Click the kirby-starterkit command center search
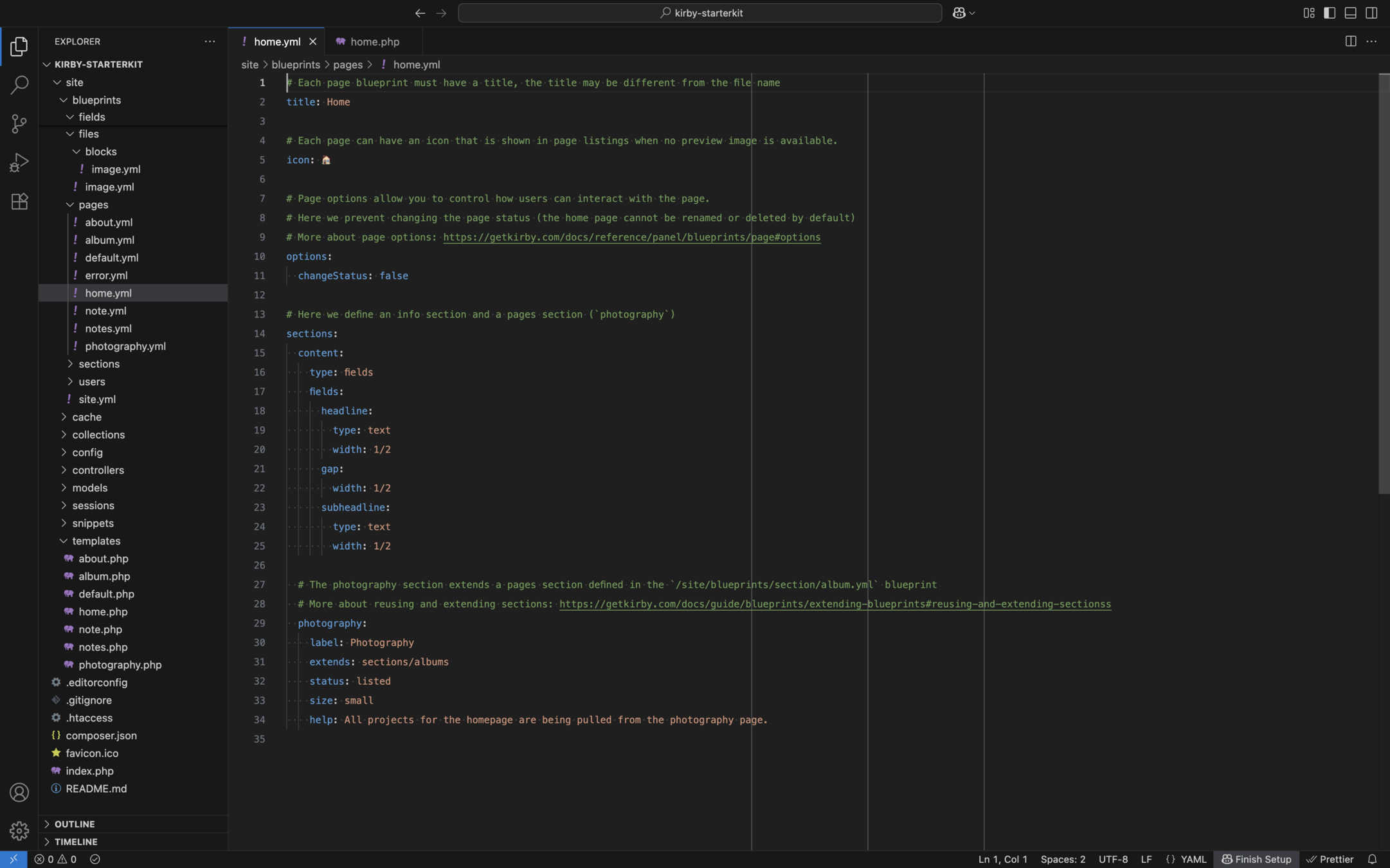The height and width of the screenshot is (868, 1390). pos(700,13)
